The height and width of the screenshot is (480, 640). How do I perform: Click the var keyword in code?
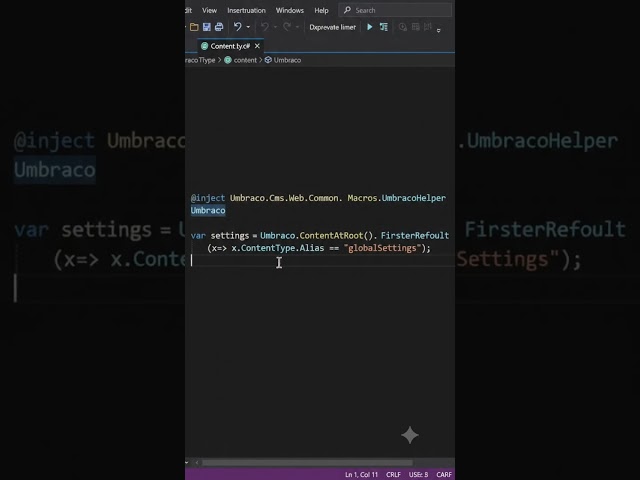[198, 236]
